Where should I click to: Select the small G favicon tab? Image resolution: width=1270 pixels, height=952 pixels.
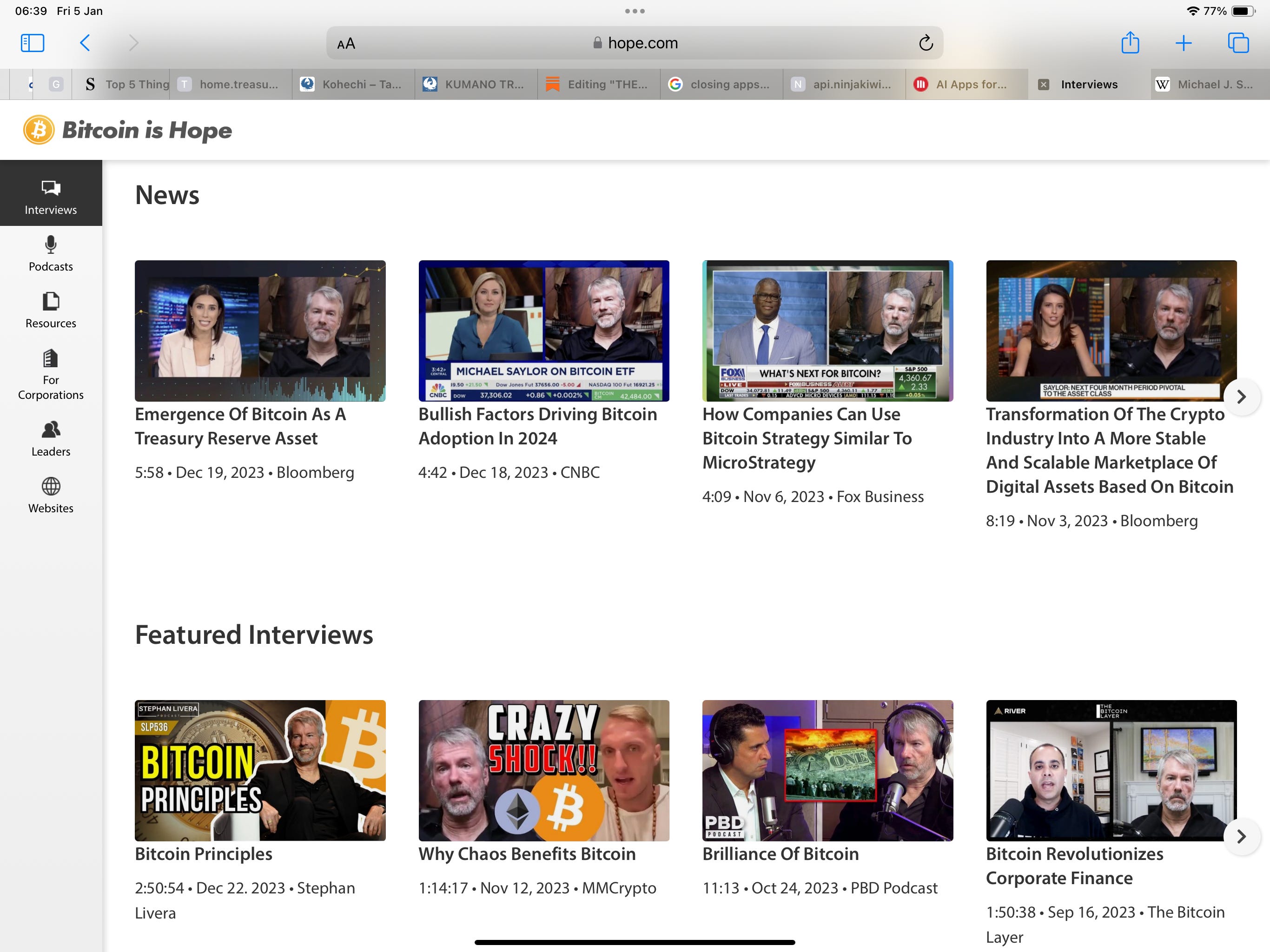pyautogui.click(x=56, y=85)
